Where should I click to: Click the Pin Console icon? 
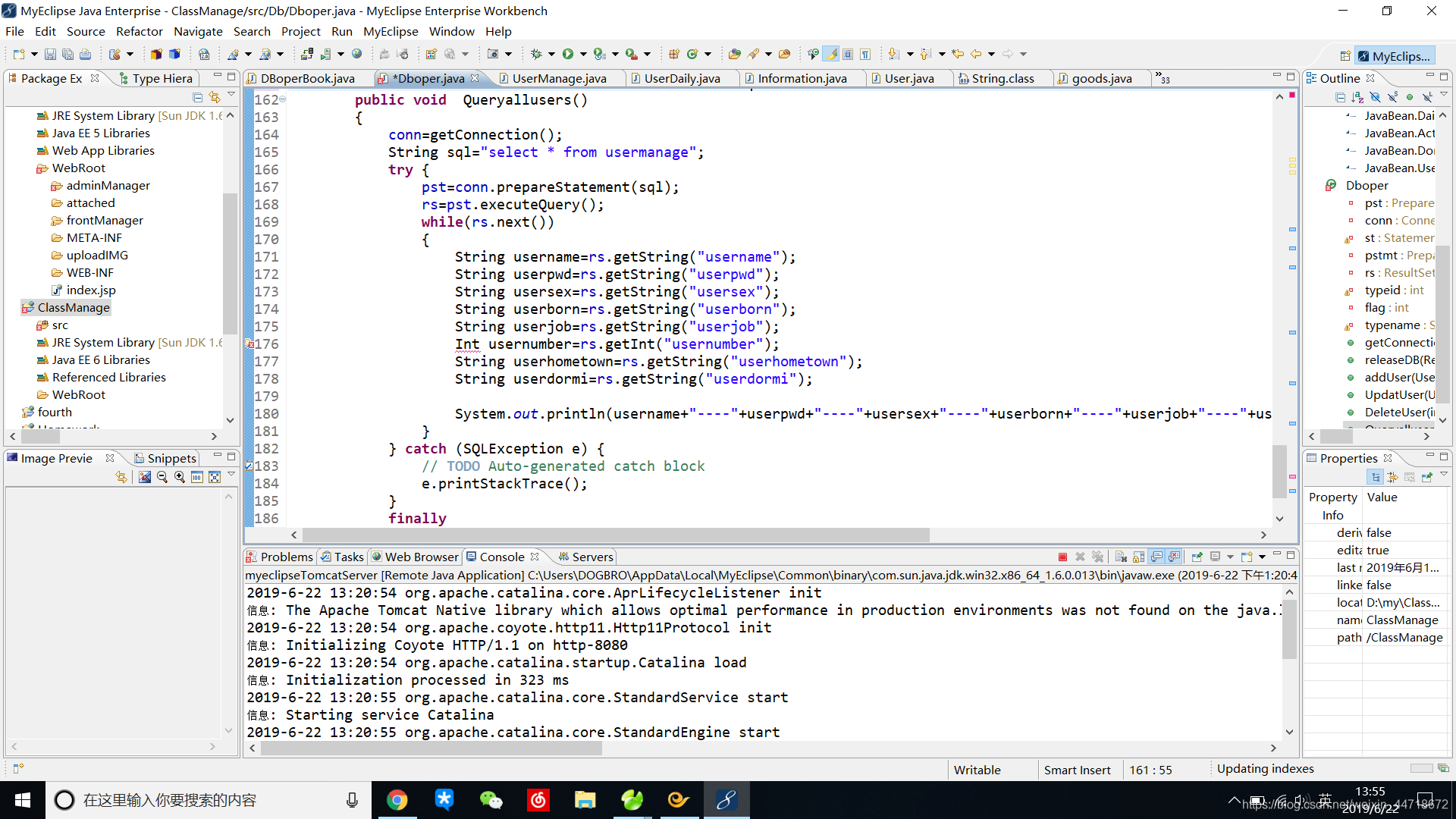(1197, 557)
